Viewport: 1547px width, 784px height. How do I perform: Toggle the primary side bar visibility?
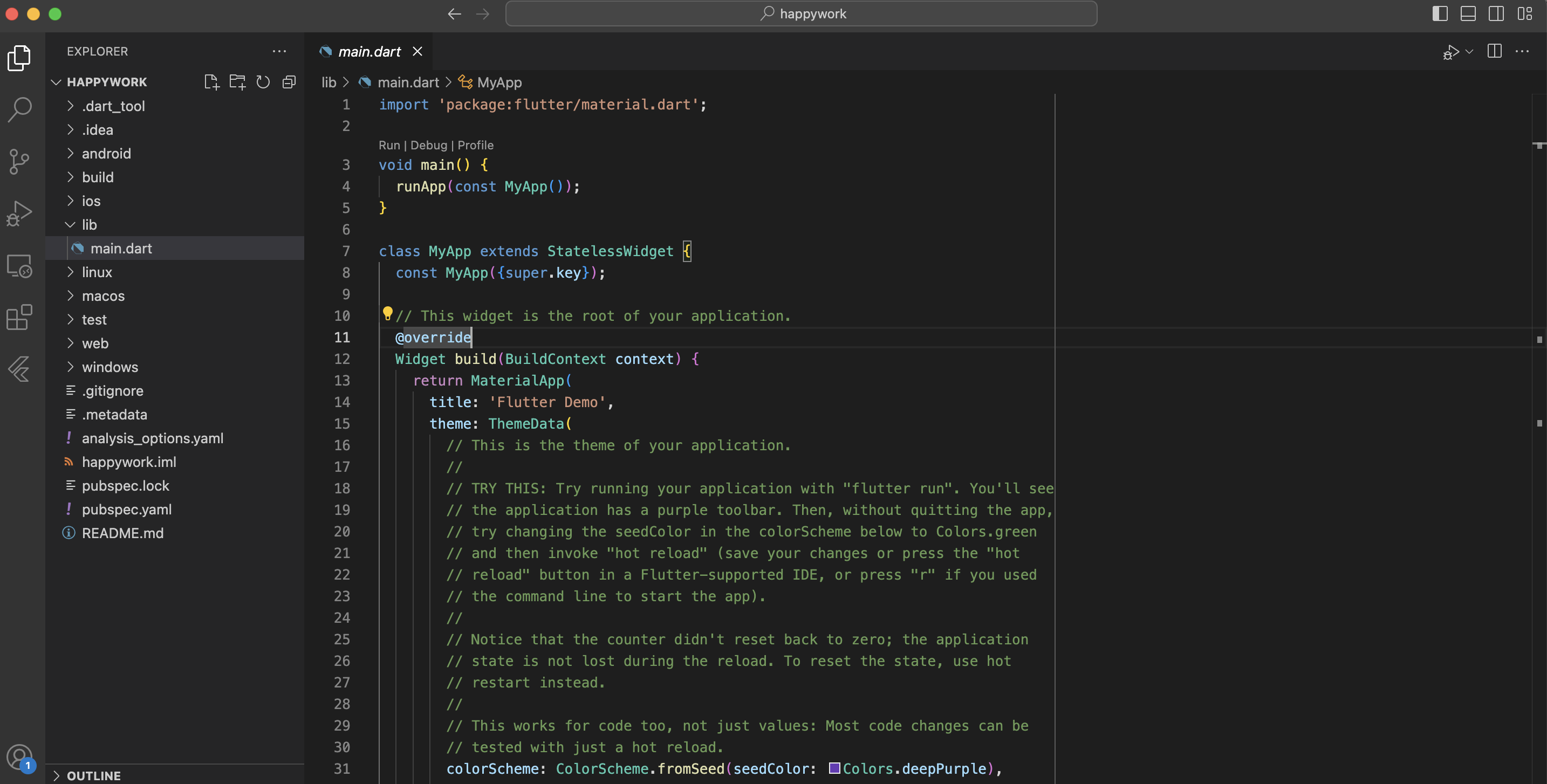1440,13
